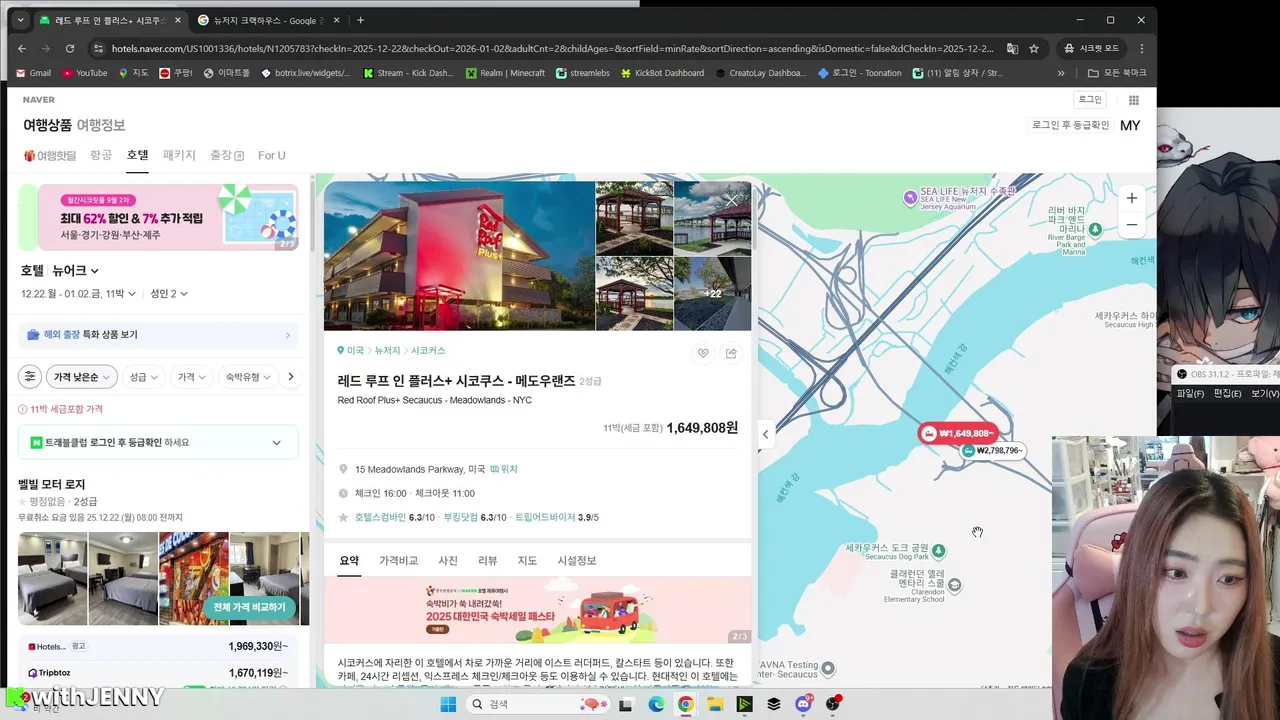The height and width of the screenshot is (720, 1280).
Task: Click the favorite heart icon for Red Roof
Action: pyautogui.click(x=703, y=353)
